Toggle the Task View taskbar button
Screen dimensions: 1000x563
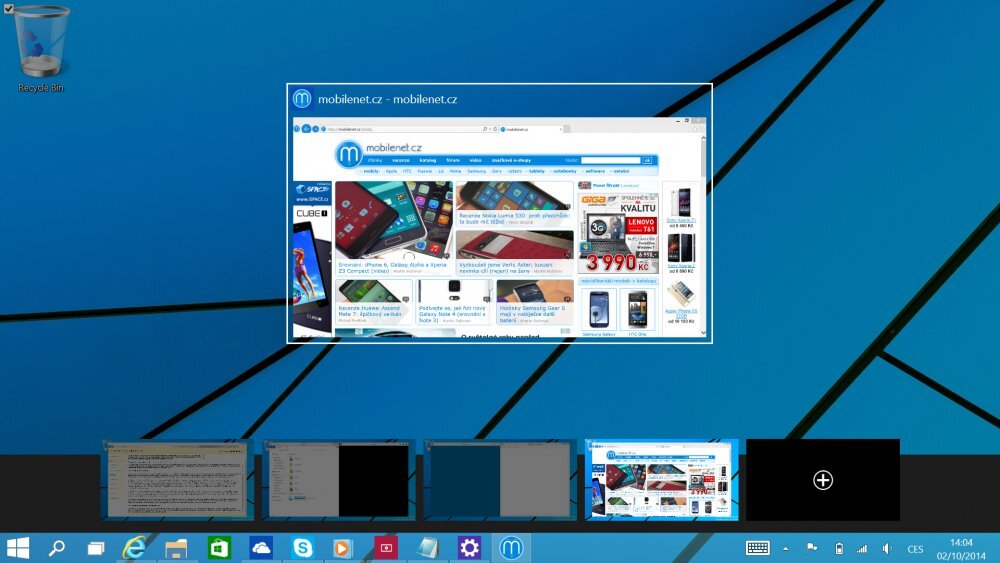point(96,548)
